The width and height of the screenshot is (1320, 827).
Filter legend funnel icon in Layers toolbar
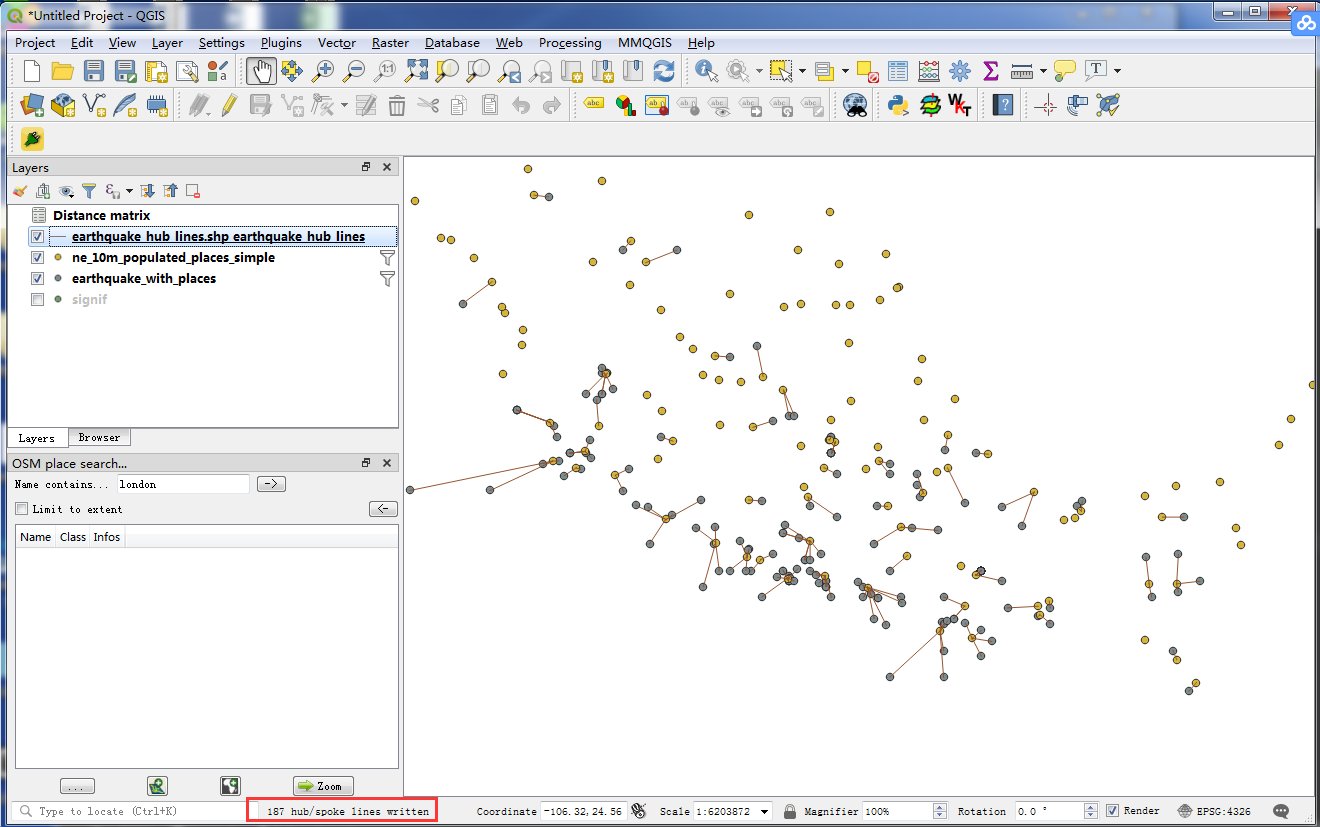click(89, 190)
